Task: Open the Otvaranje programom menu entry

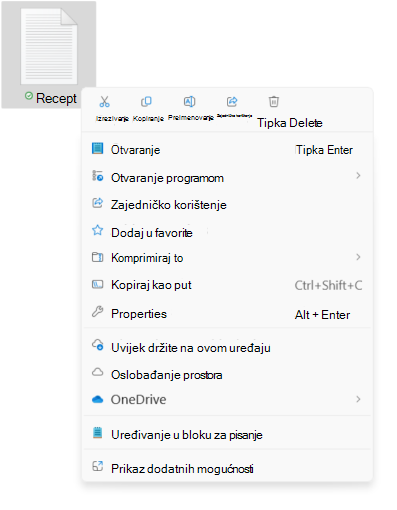Action: click(x=227, y=178)
